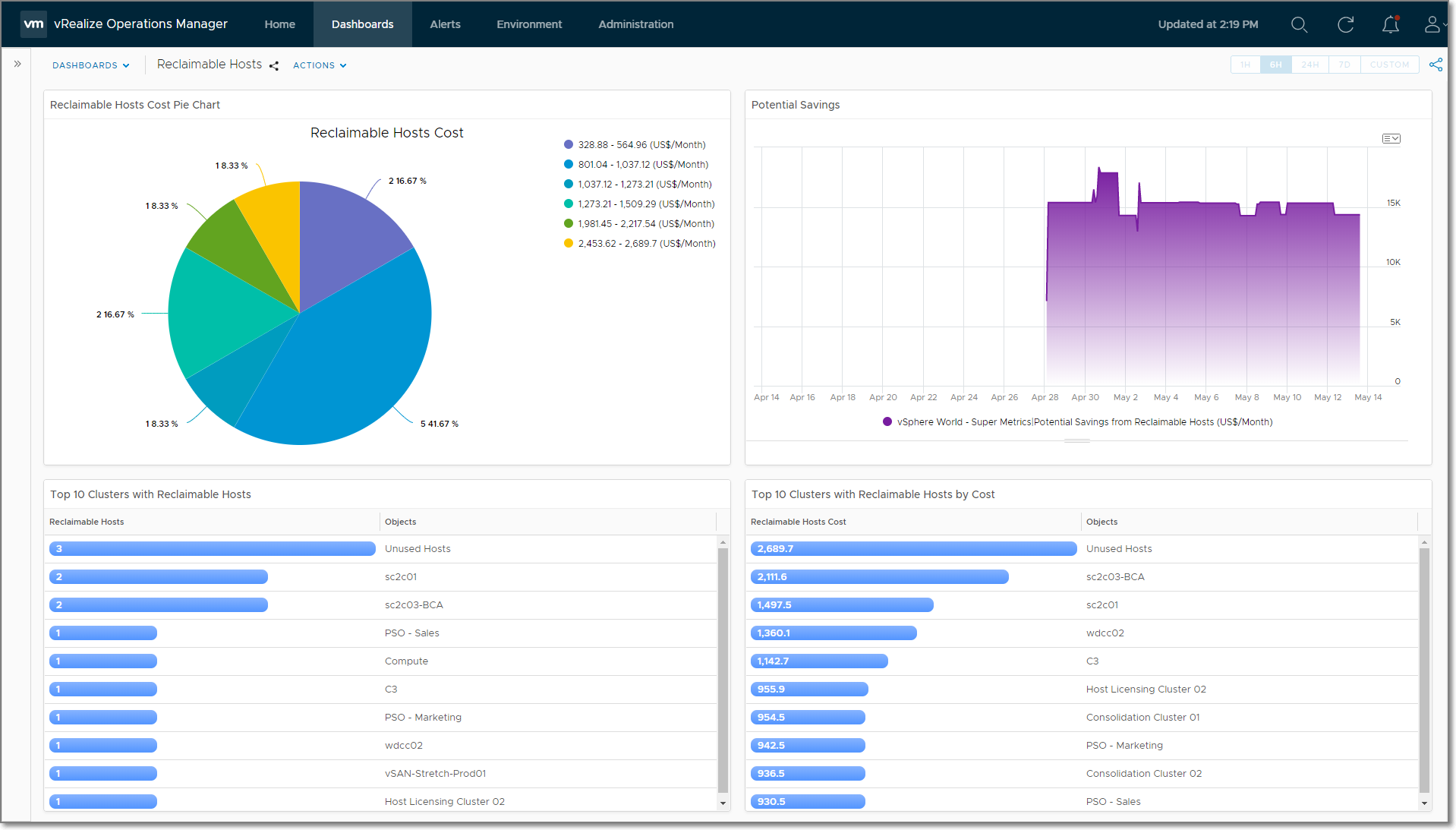Open the search magnifier icon
Viewport: 1456px width, 830px height.
coord(1299,24)
